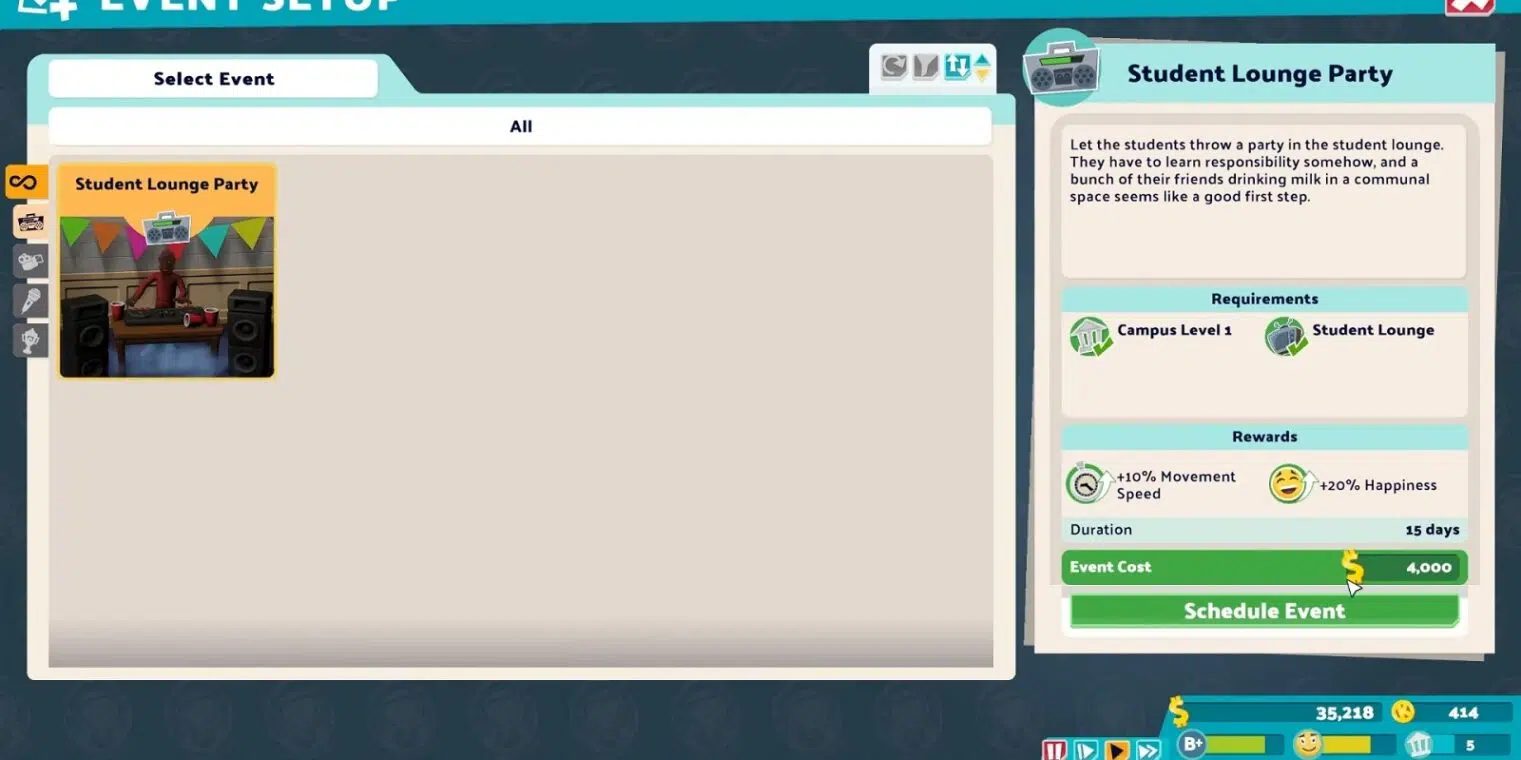Expand the All filter bar

tap(520, 127)
